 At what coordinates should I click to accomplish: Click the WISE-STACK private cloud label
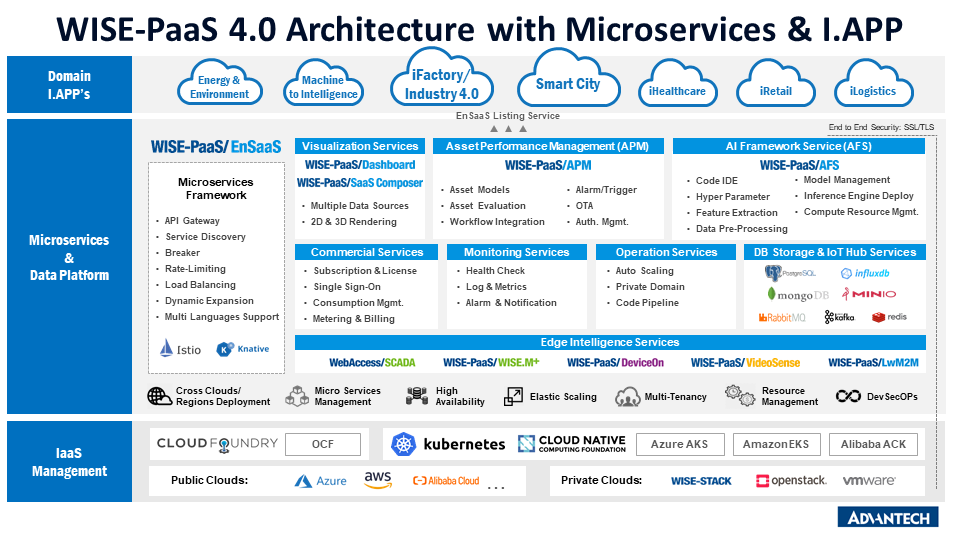pos(701,481)
